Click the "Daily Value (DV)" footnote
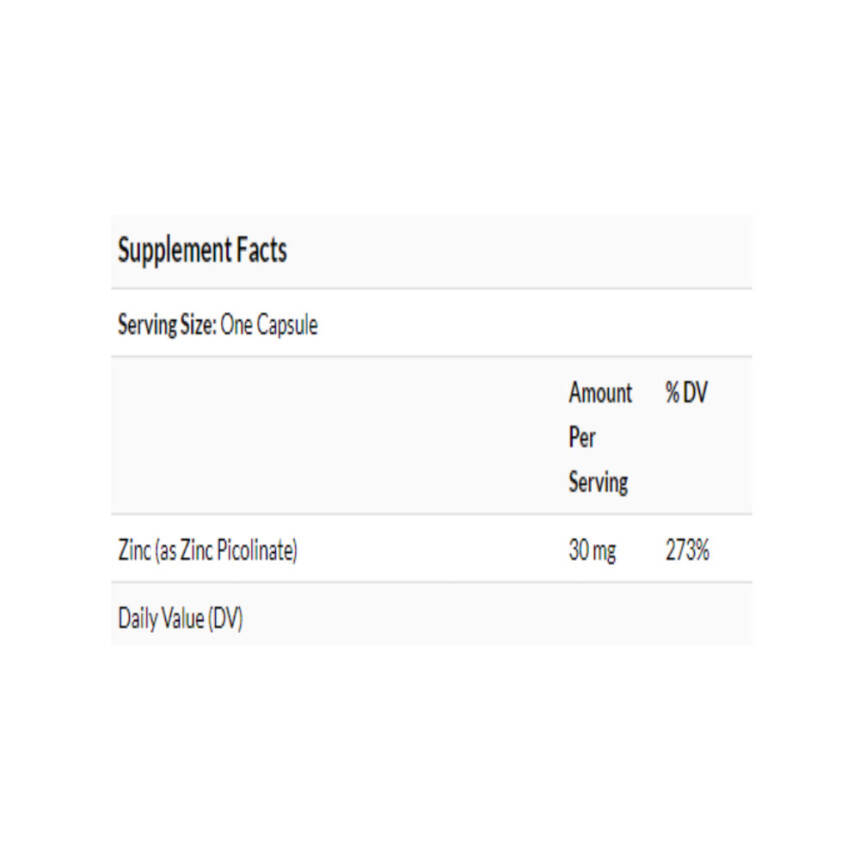860x860 pixels. coord(180,619)
